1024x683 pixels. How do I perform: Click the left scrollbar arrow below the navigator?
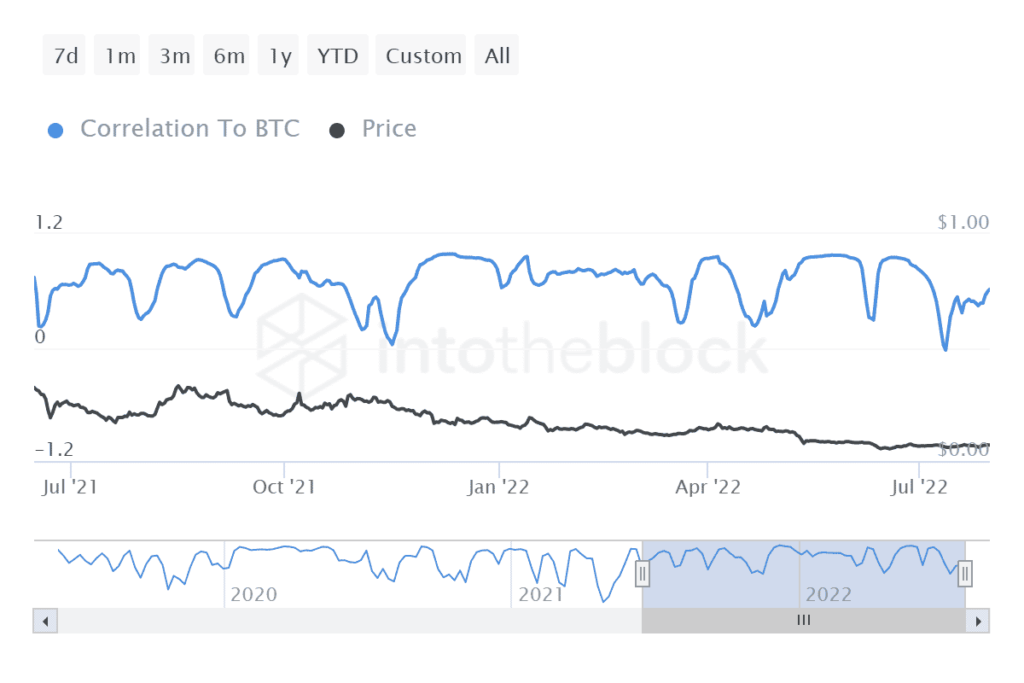45,620
